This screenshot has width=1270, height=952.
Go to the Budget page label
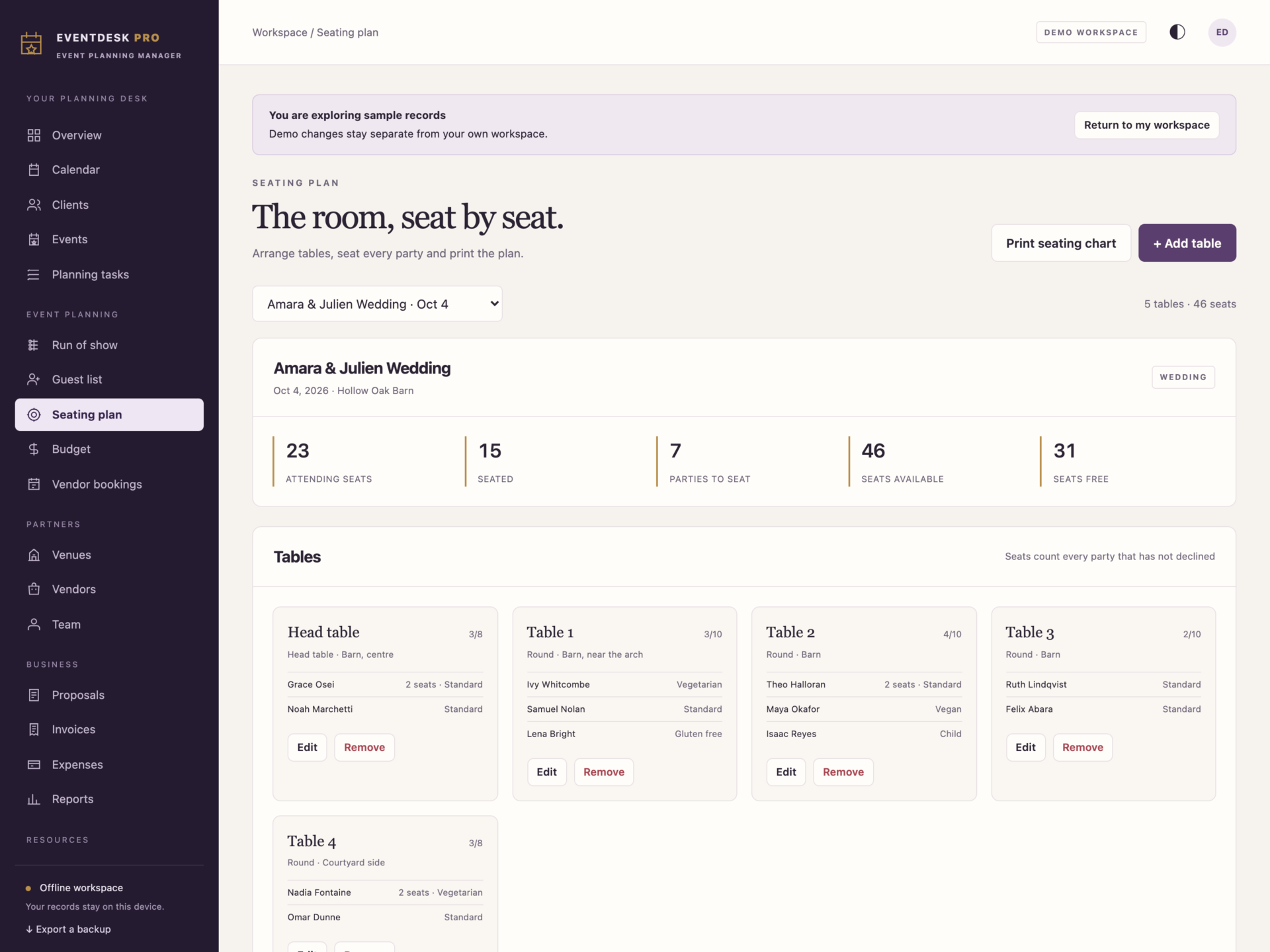click(x=71, y=450)
